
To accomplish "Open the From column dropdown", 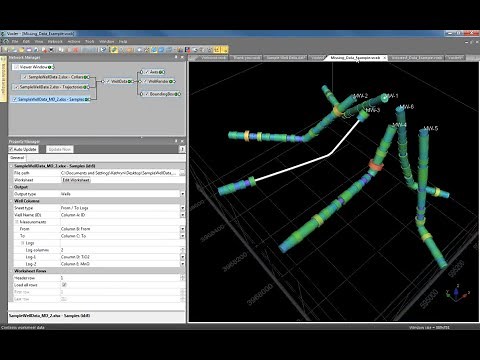I will (x=182, y=229).
